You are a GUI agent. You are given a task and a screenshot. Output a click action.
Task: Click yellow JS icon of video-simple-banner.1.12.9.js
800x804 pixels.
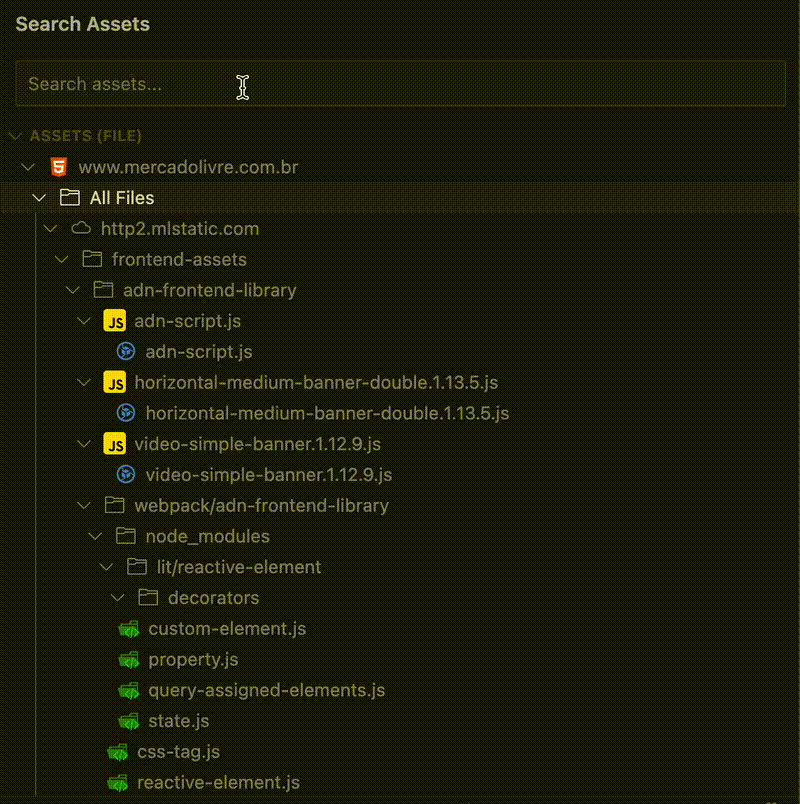click(x=115, y=444)
